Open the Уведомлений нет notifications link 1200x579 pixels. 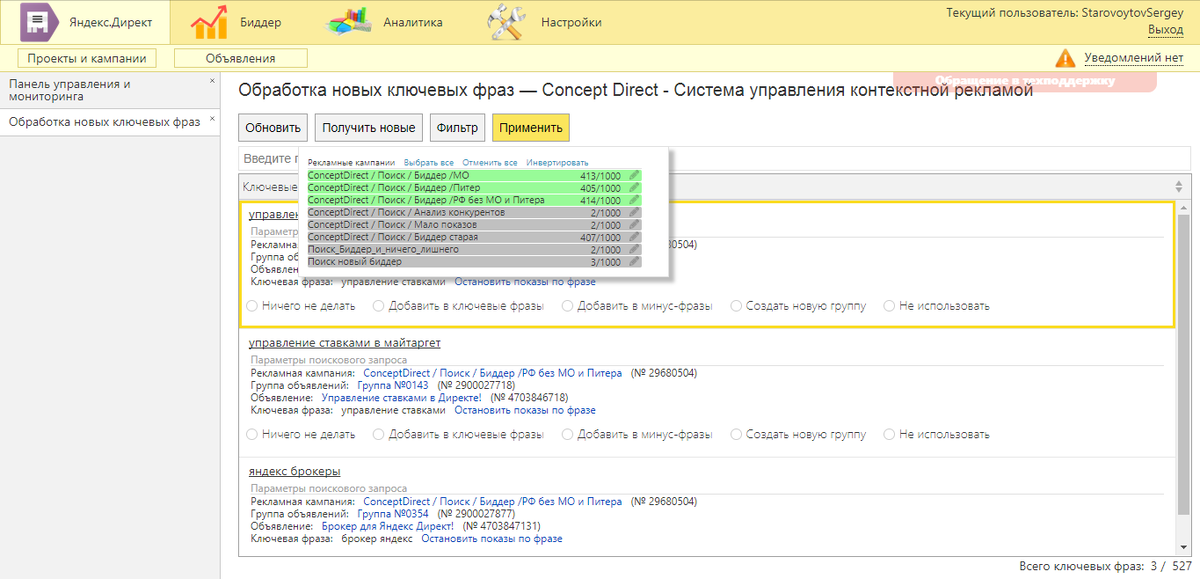(1134, 58)
